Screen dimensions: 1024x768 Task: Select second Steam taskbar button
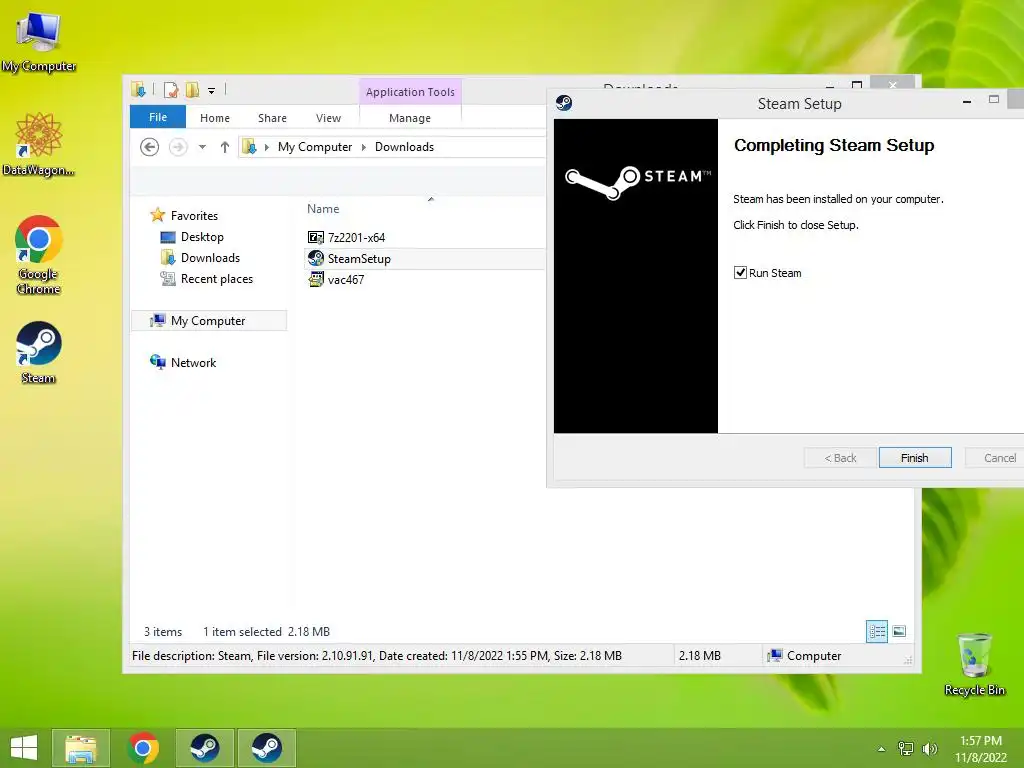(x=266, y=748)
